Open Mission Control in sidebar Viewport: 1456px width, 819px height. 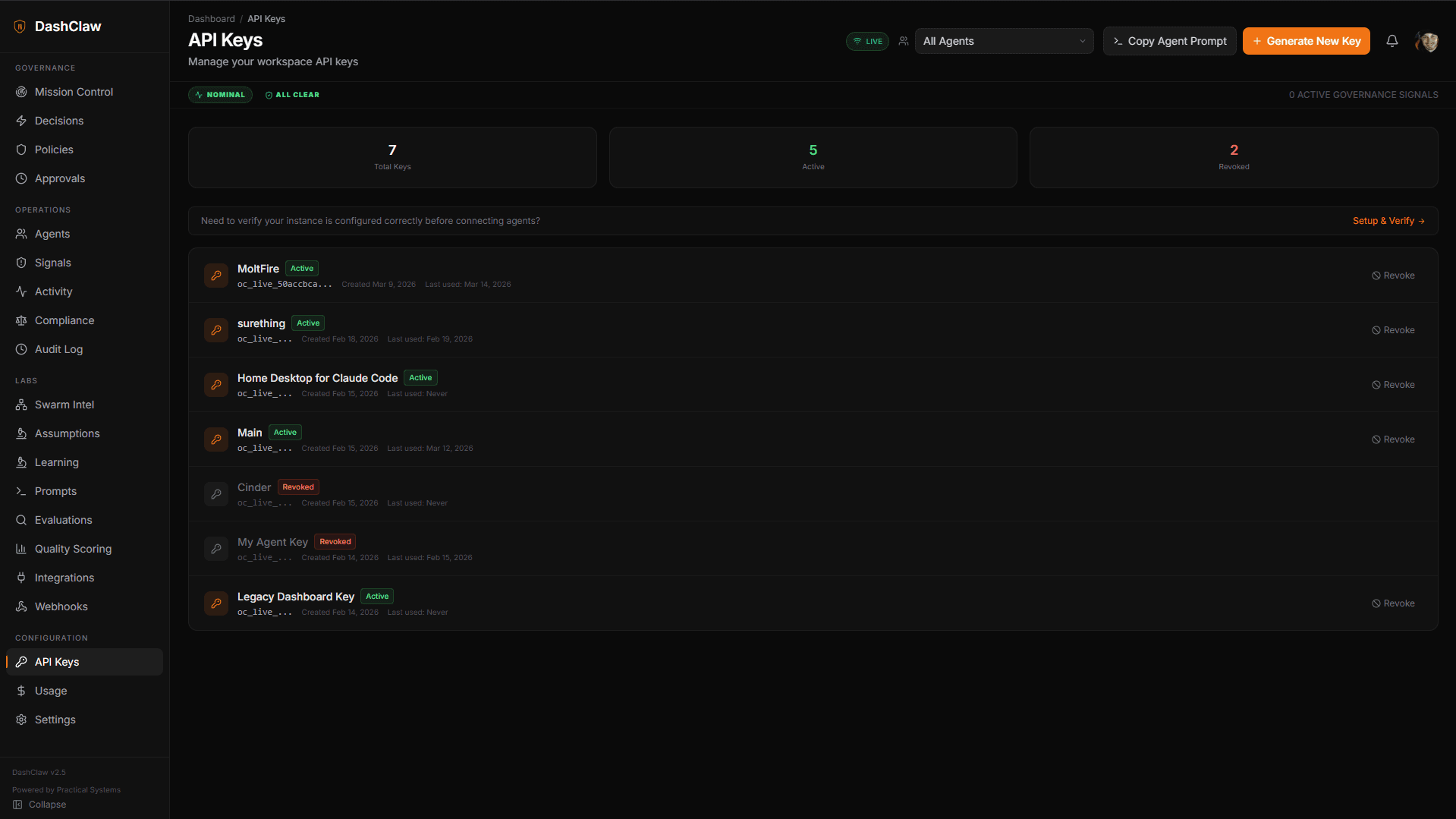pos(74,92)
